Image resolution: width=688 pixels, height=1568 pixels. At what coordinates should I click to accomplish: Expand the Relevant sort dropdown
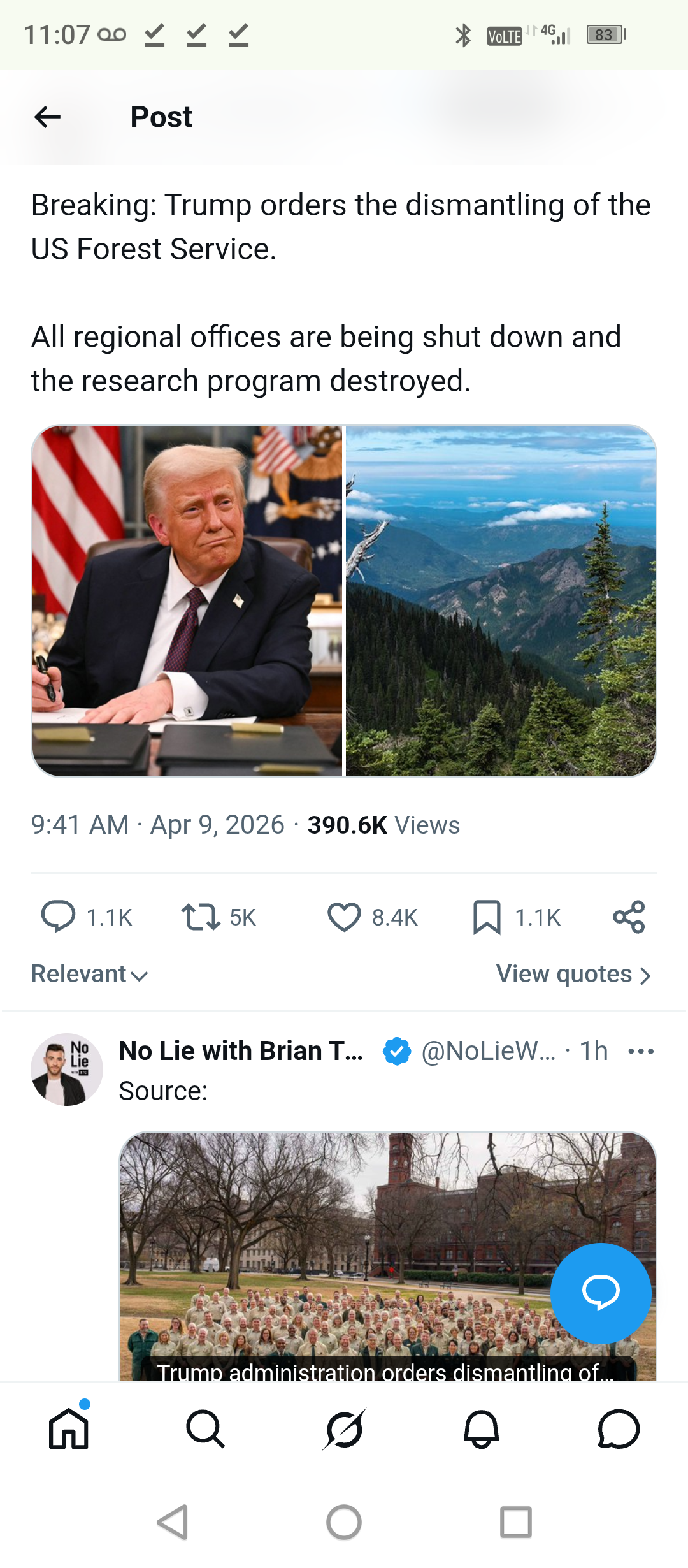(x=90, y=974)
